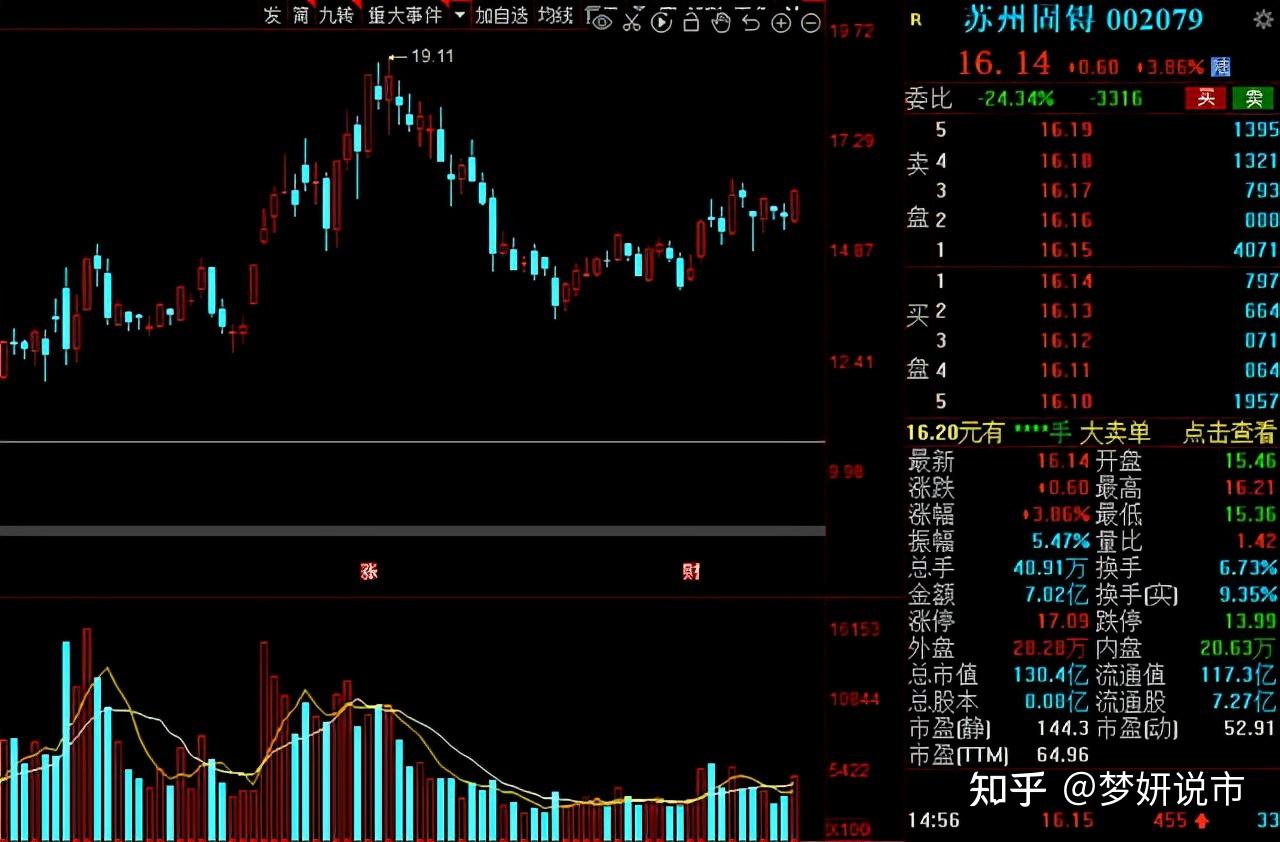The image size is (1280, 842).
Task: Click the 最低 low value 15.36
Action: pyautogui.click(x=1250, y=515)
